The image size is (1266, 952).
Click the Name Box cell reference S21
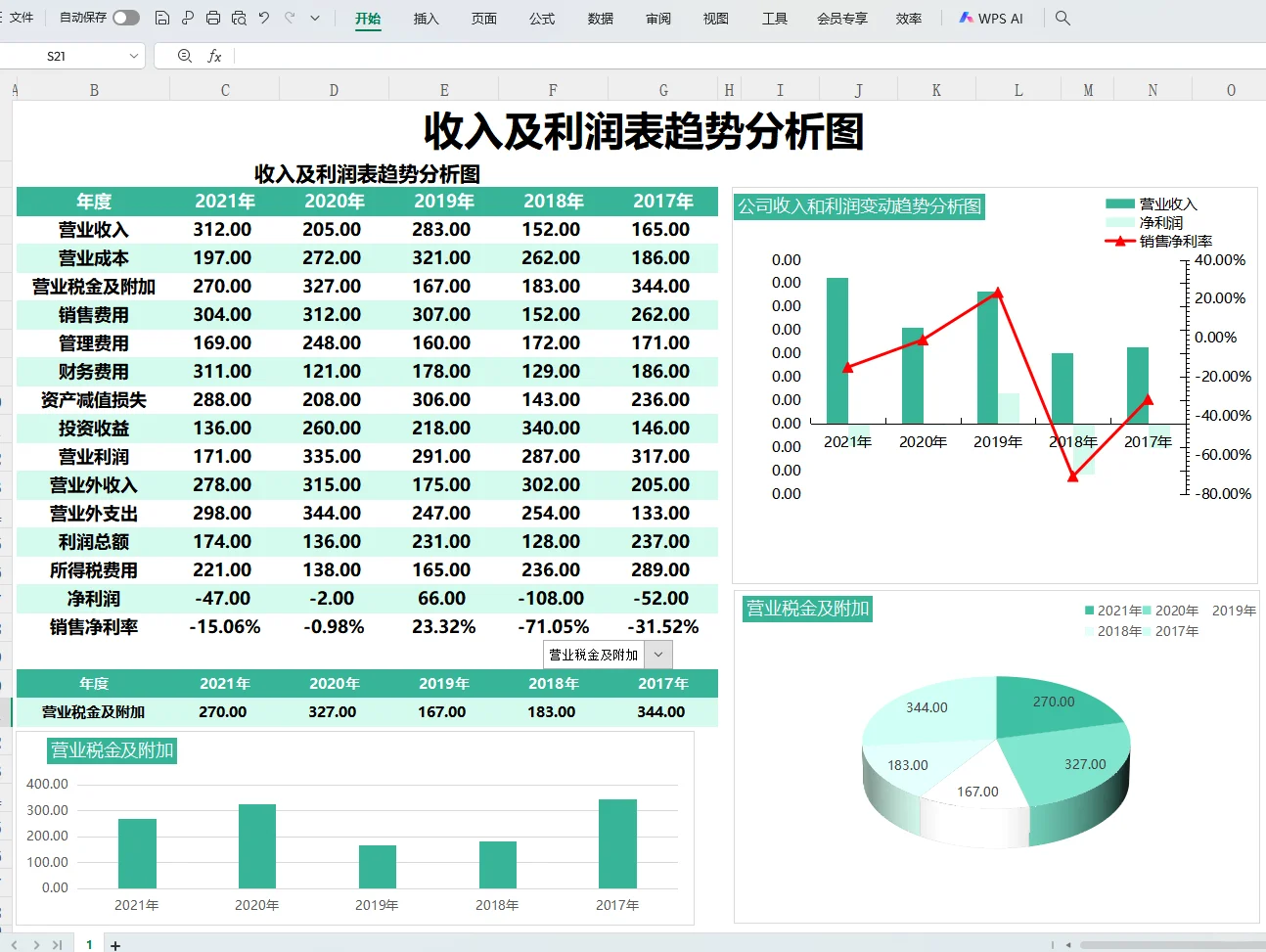tap(59, 57)
